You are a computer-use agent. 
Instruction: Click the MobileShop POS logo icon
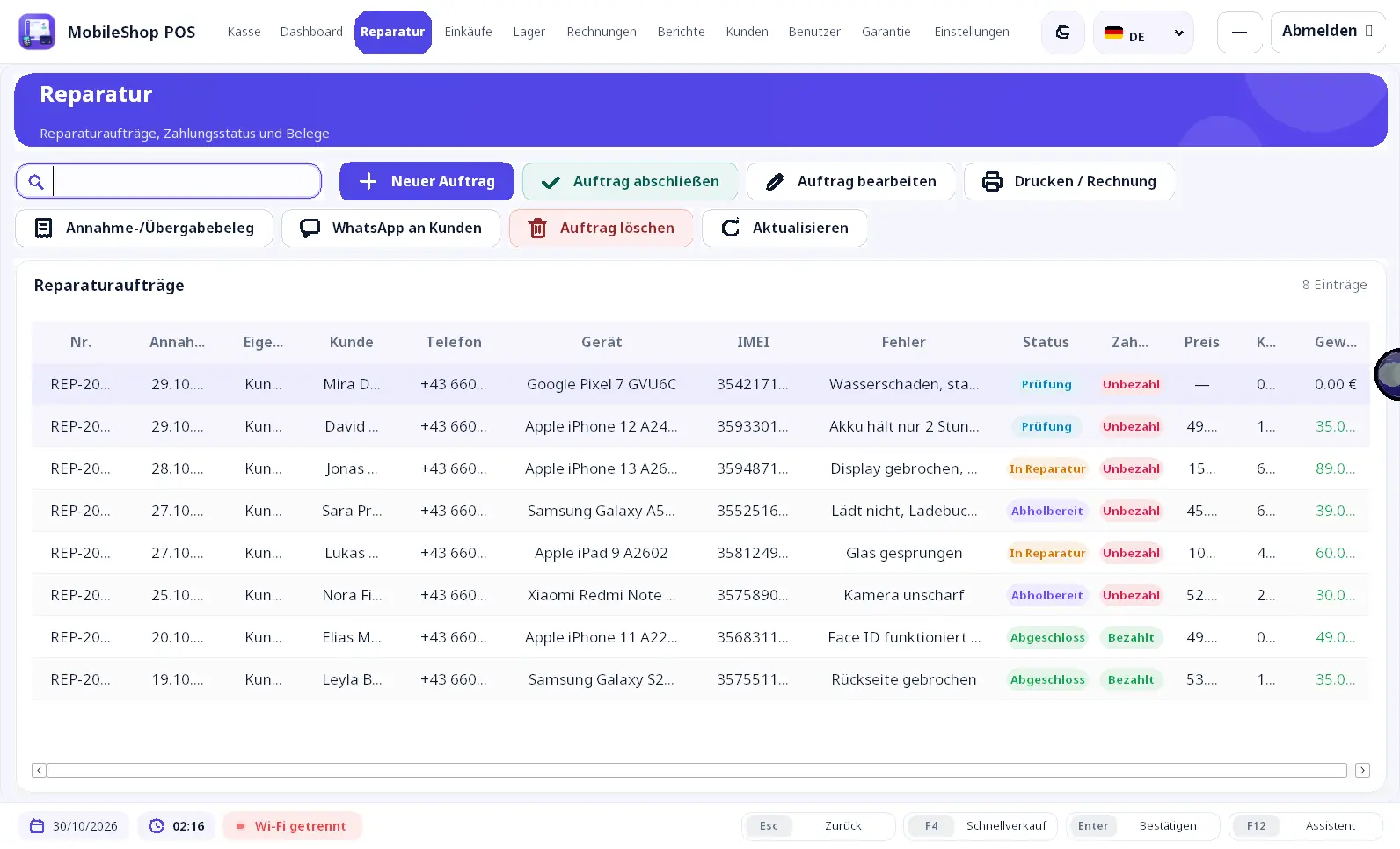(37, 32)
